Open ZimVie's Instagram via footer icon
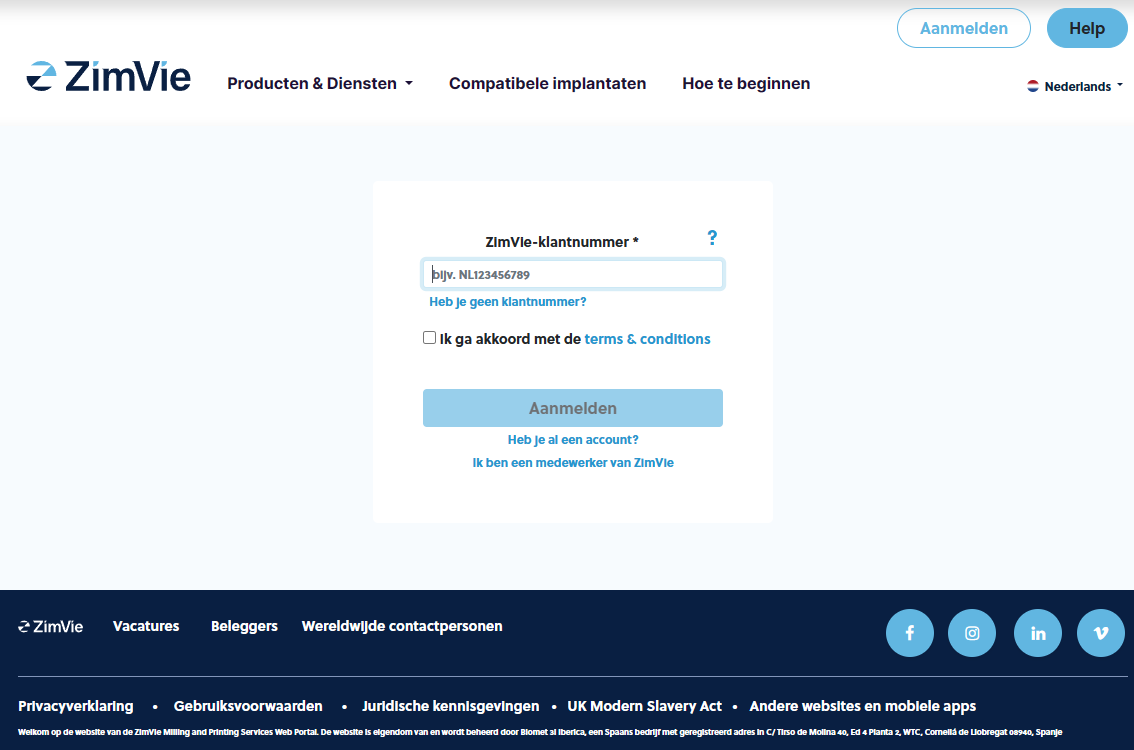 click(x=972, y=633)
